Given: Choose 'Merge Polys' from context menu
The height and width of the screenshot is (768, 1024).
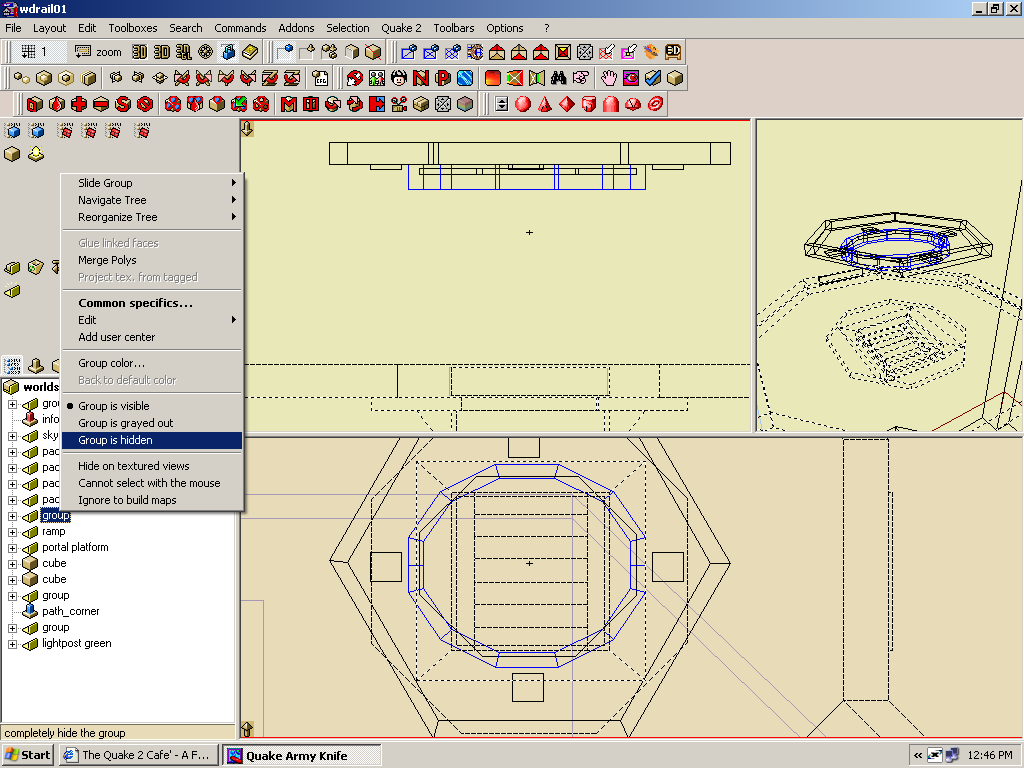Looking at the screenshot, I should [107, 260].
